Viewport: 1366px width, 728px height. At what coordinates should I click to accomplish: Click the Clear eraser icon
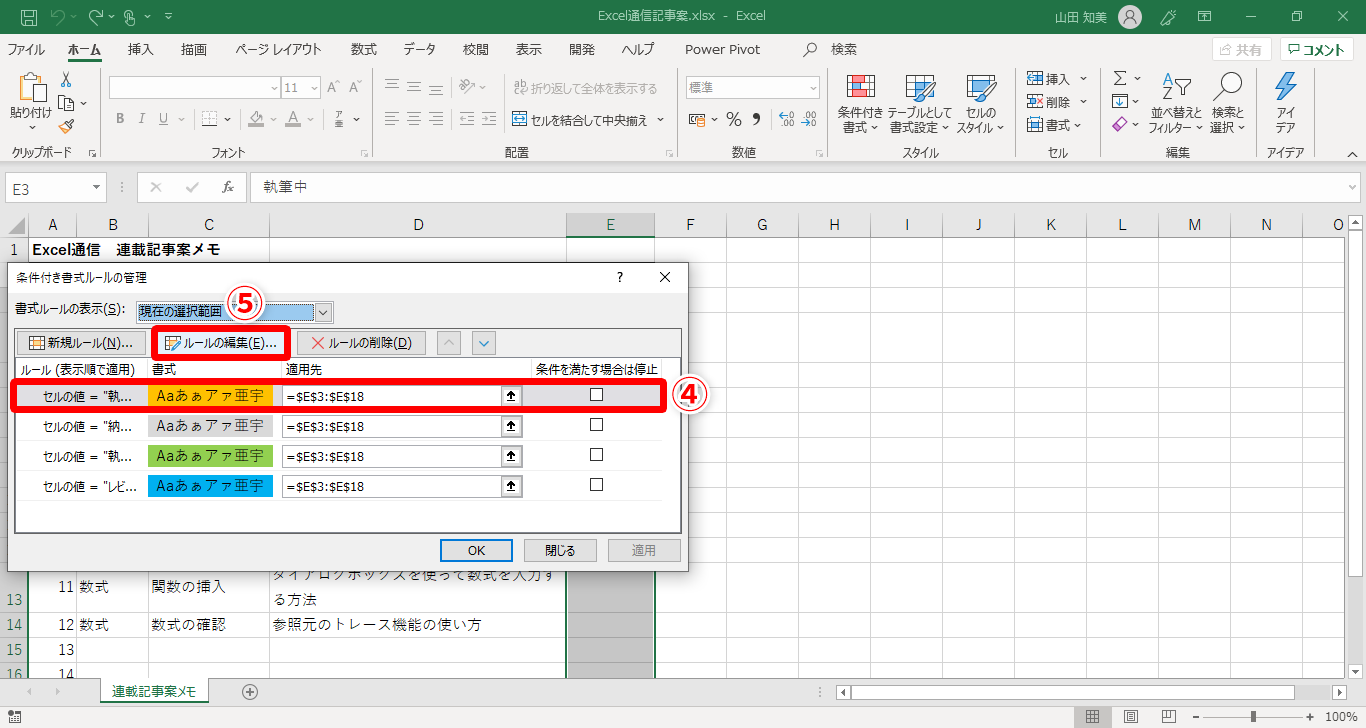pos(1120,124)
